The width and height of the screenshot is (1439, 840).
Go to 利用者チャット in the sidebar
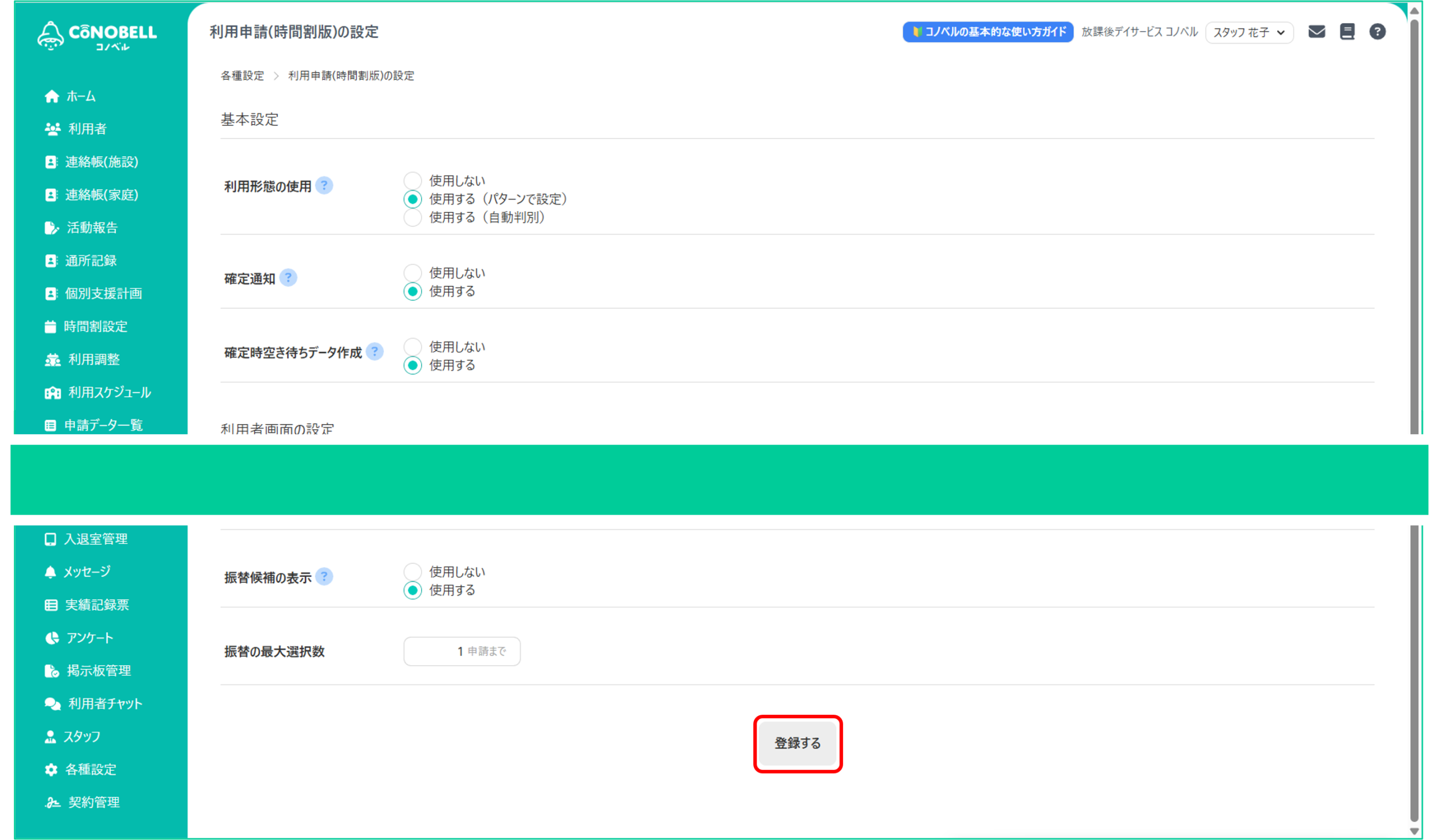[105, 703]
